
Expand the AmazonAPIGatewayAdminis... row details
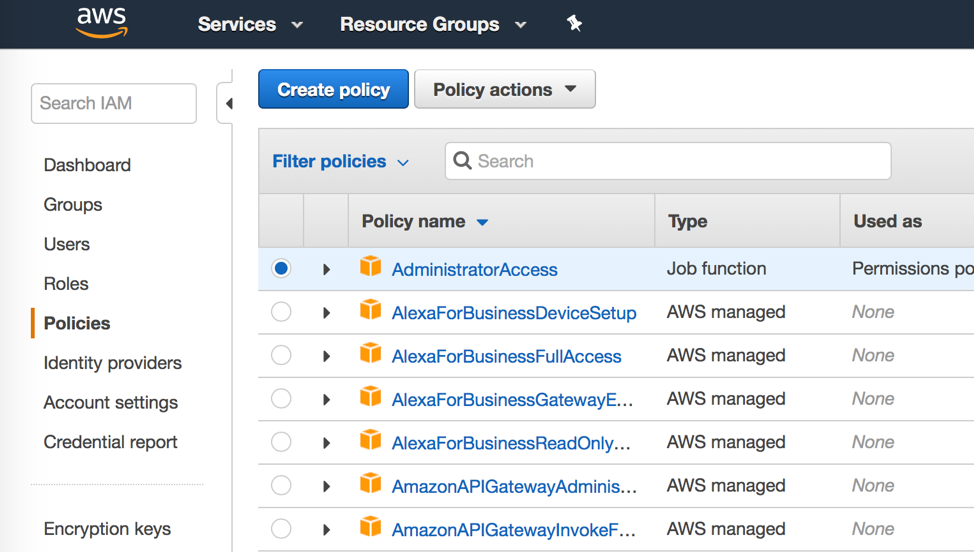(326, 487)
